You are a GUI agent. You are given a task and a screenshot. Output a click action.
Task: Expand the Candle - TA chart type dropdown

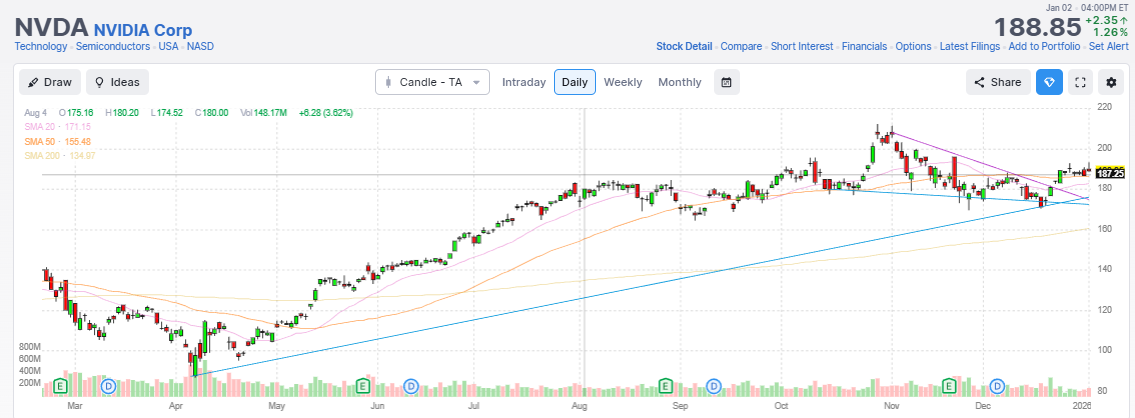point(432,82)
